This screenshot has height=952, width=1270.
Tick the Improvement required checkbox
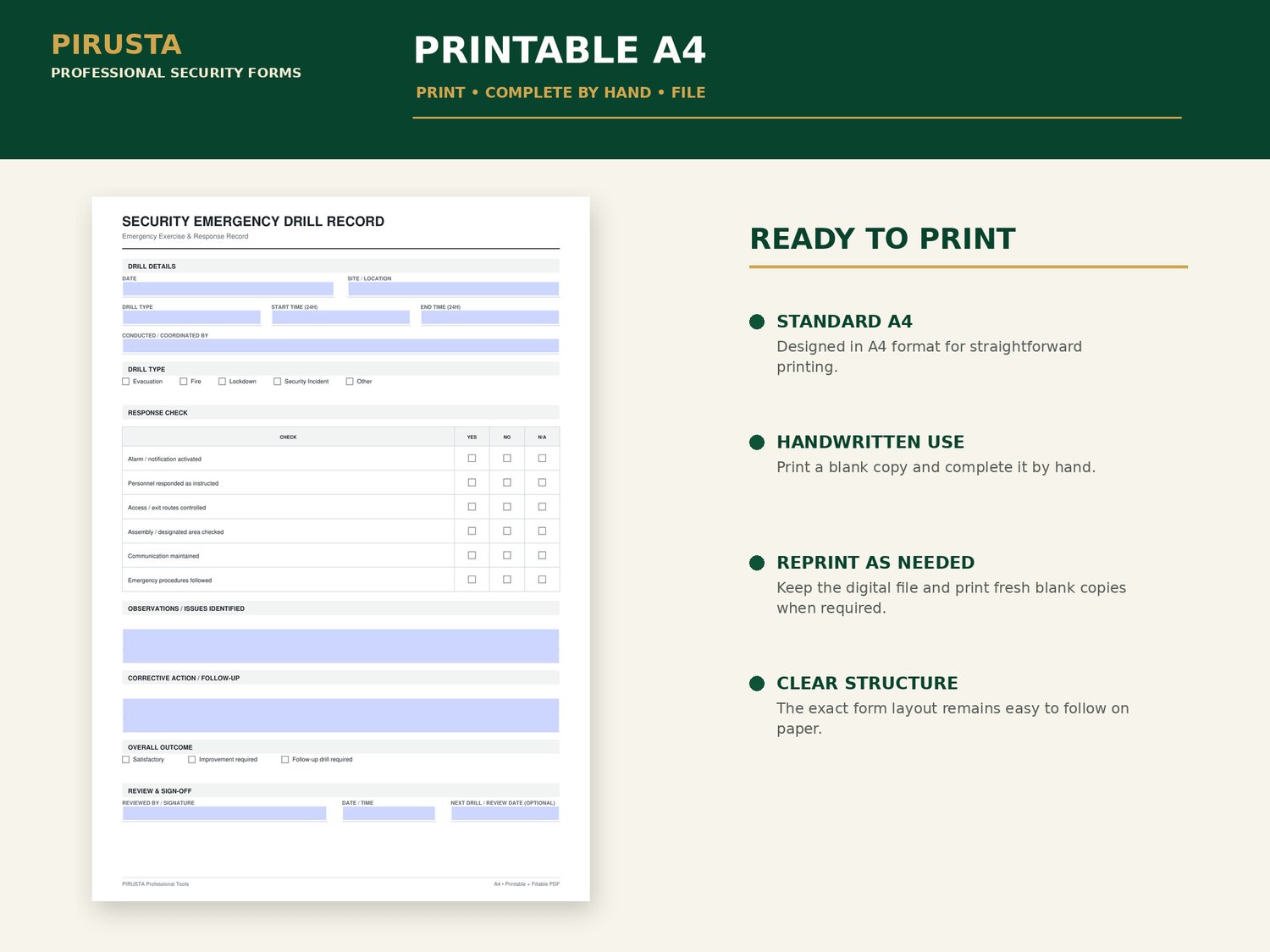click(x=192, y=760)
